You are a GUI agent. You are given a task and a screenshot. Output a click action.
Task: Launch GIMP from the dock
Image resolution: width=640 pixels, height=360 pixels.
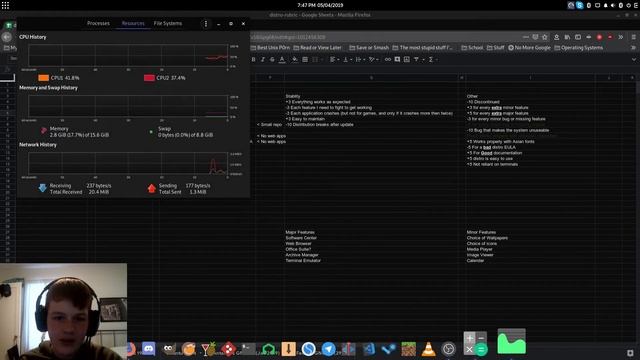click(169, 349)
